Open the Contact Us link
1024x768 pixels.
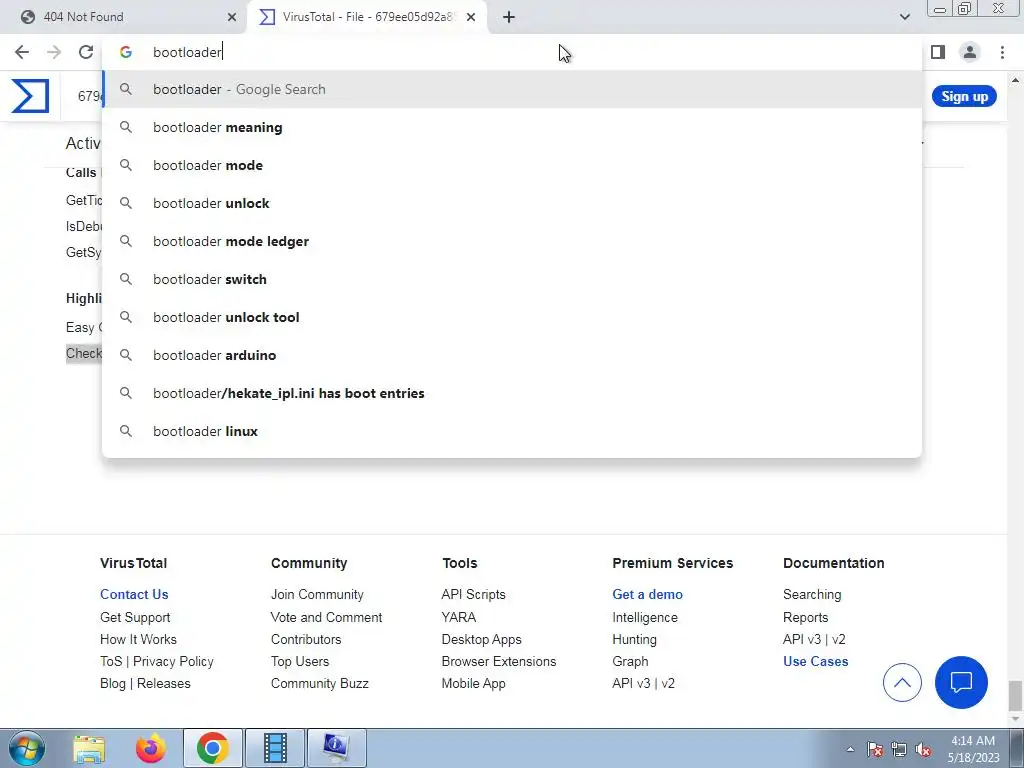click(134, 594)
